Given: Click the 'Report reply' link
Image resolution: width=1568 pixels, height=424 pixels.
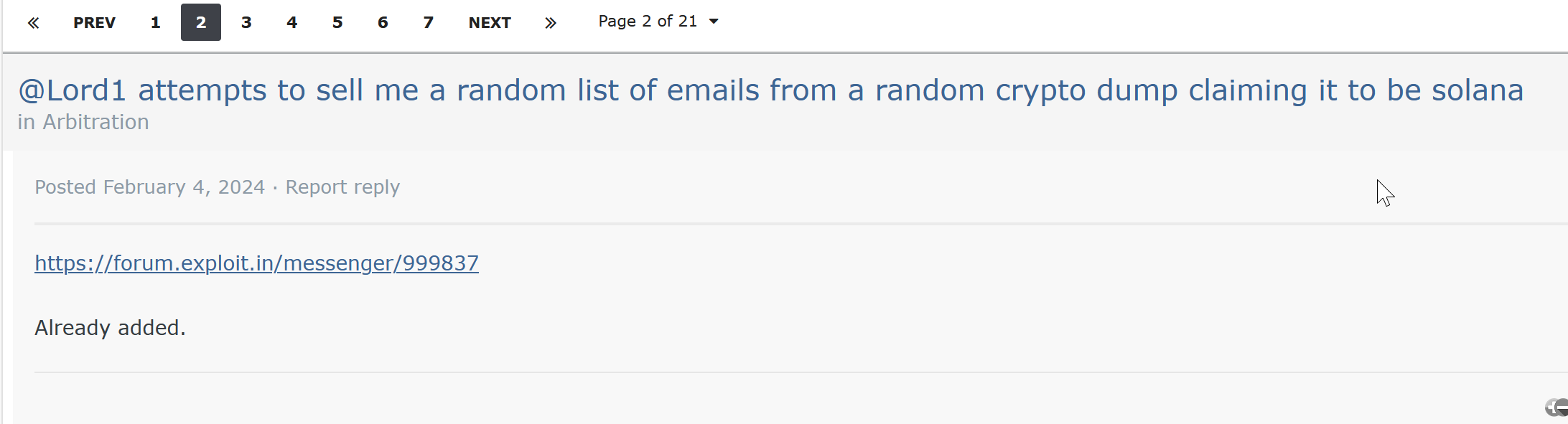Looking at the screenshot, I should pyautogui.click(x=342, y=187).
